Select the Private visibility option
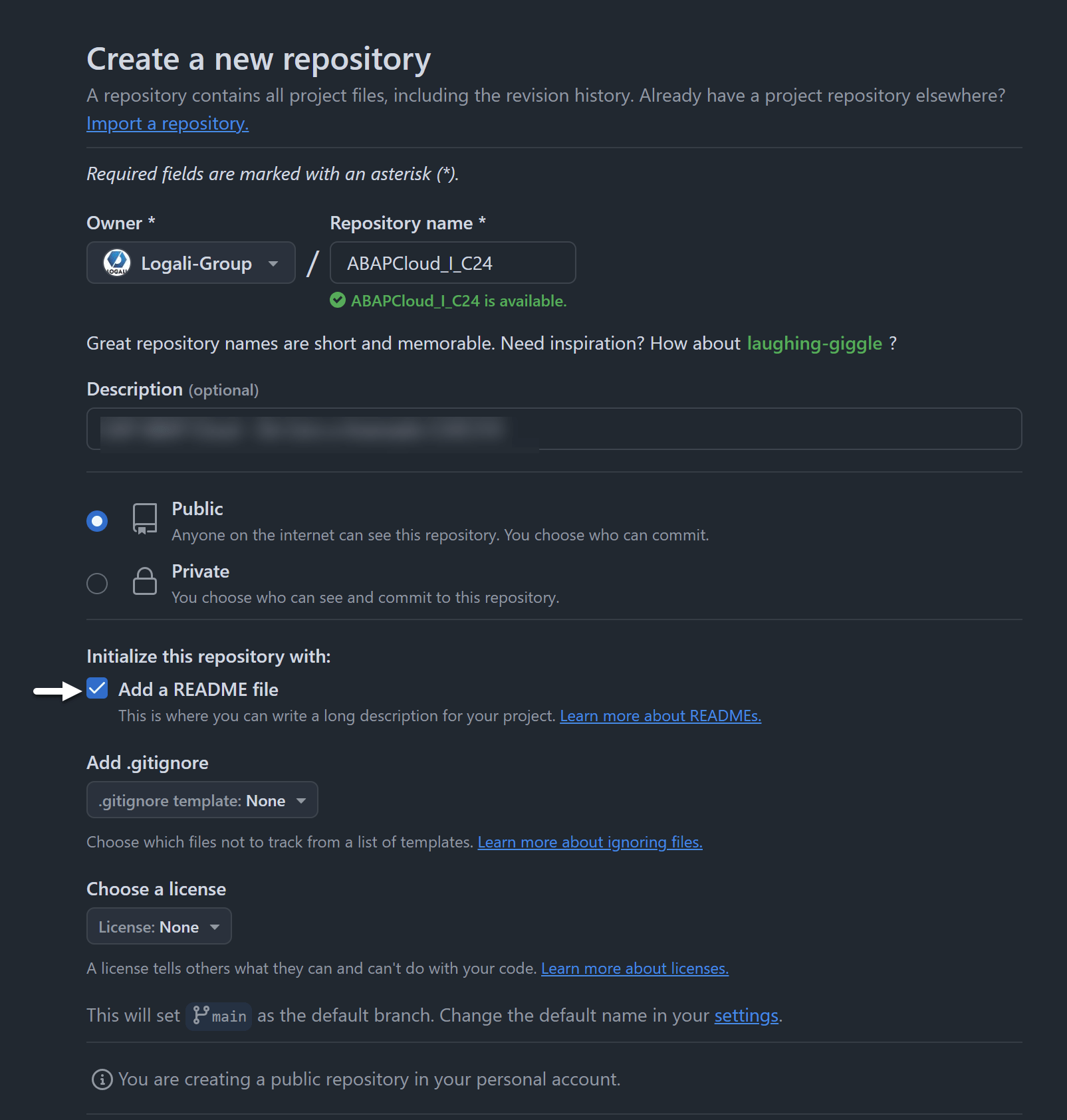This screenshot has height=1120, width=1067. point(97,582)
